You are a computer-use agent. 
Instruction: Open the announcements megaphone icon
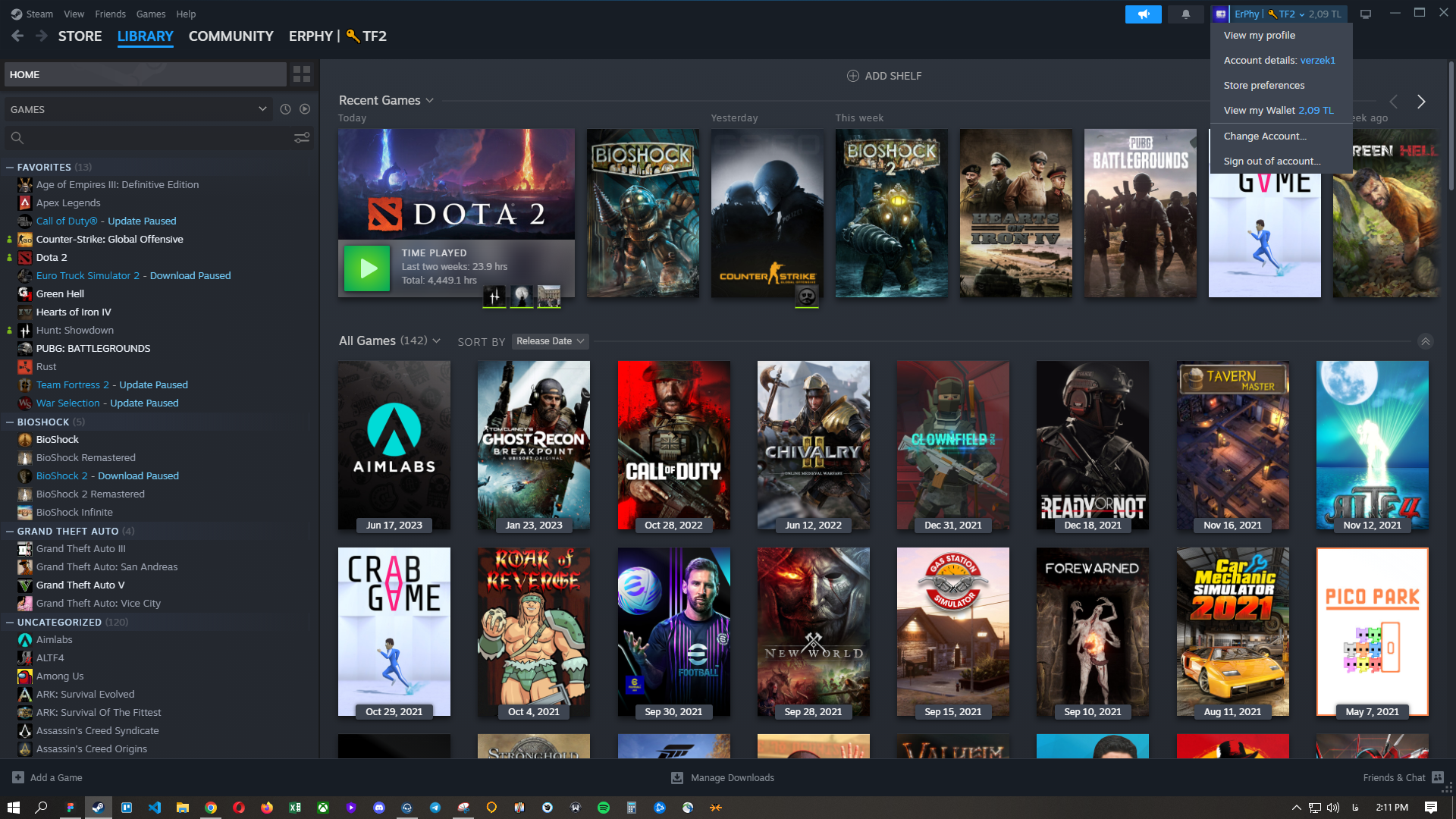tap(1143, 14)
